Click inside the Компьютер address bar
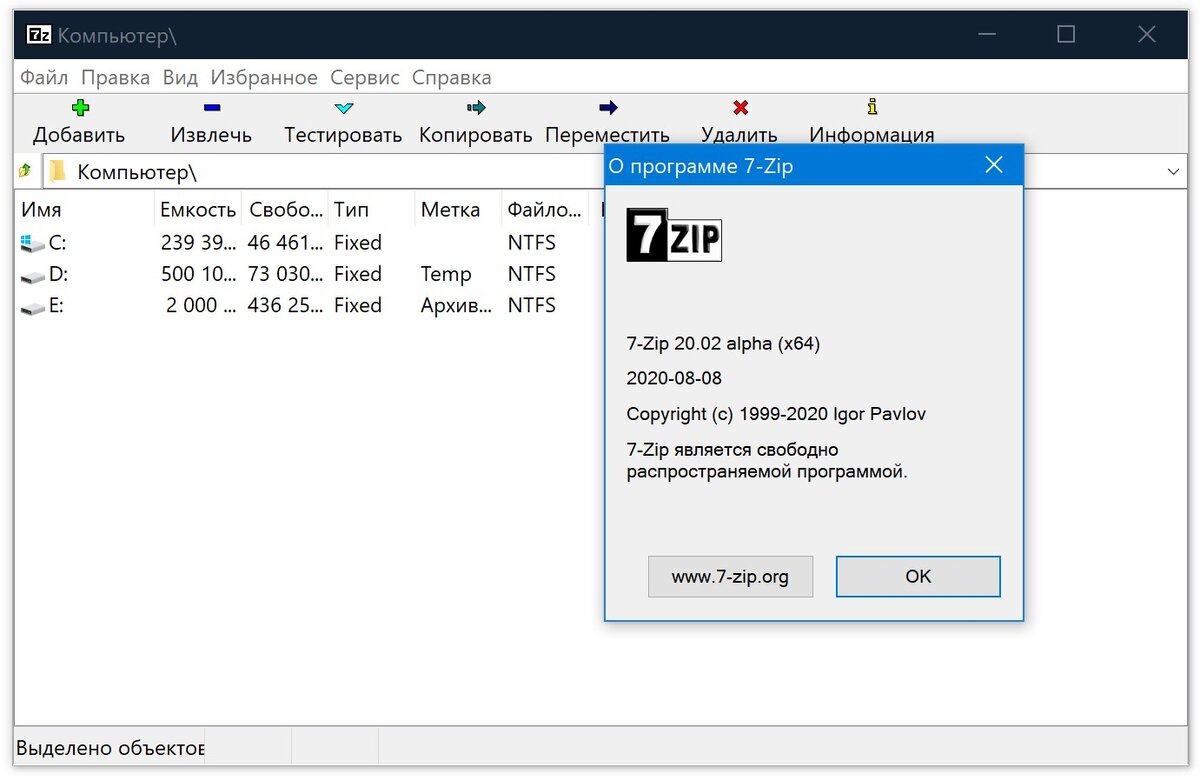The height and width of the screenshot is (781, 1200). click(300, 170)
